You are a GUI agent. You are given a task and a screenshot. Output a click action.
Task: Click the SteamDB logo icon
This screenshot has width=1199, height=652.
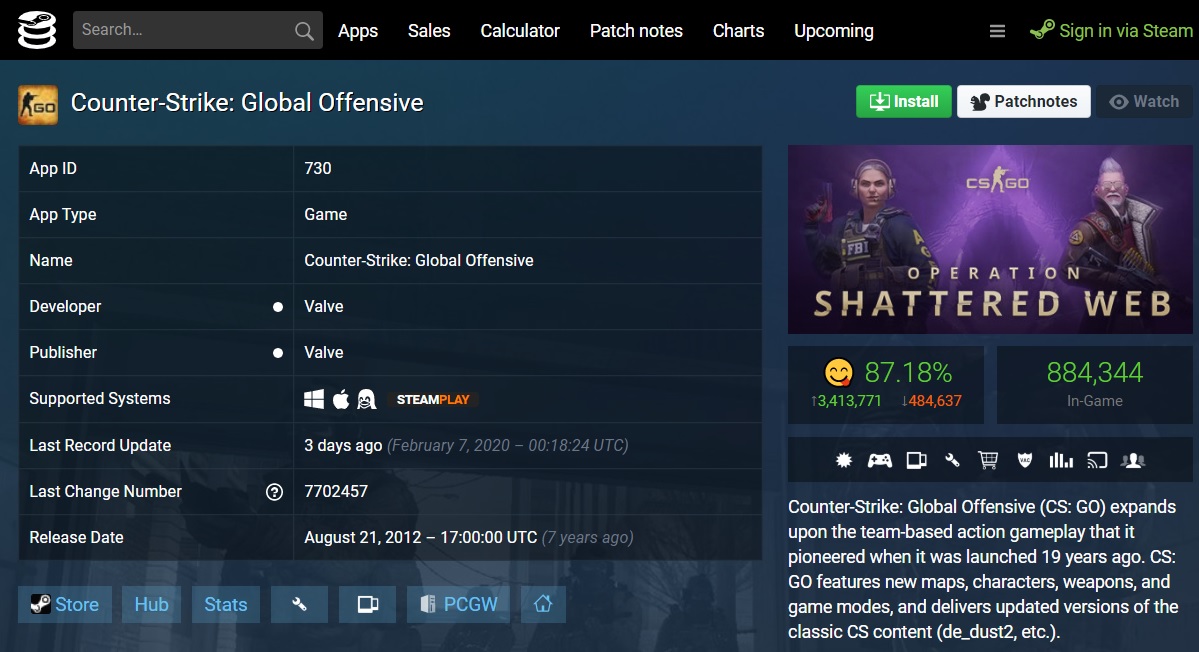pos(35,30)
